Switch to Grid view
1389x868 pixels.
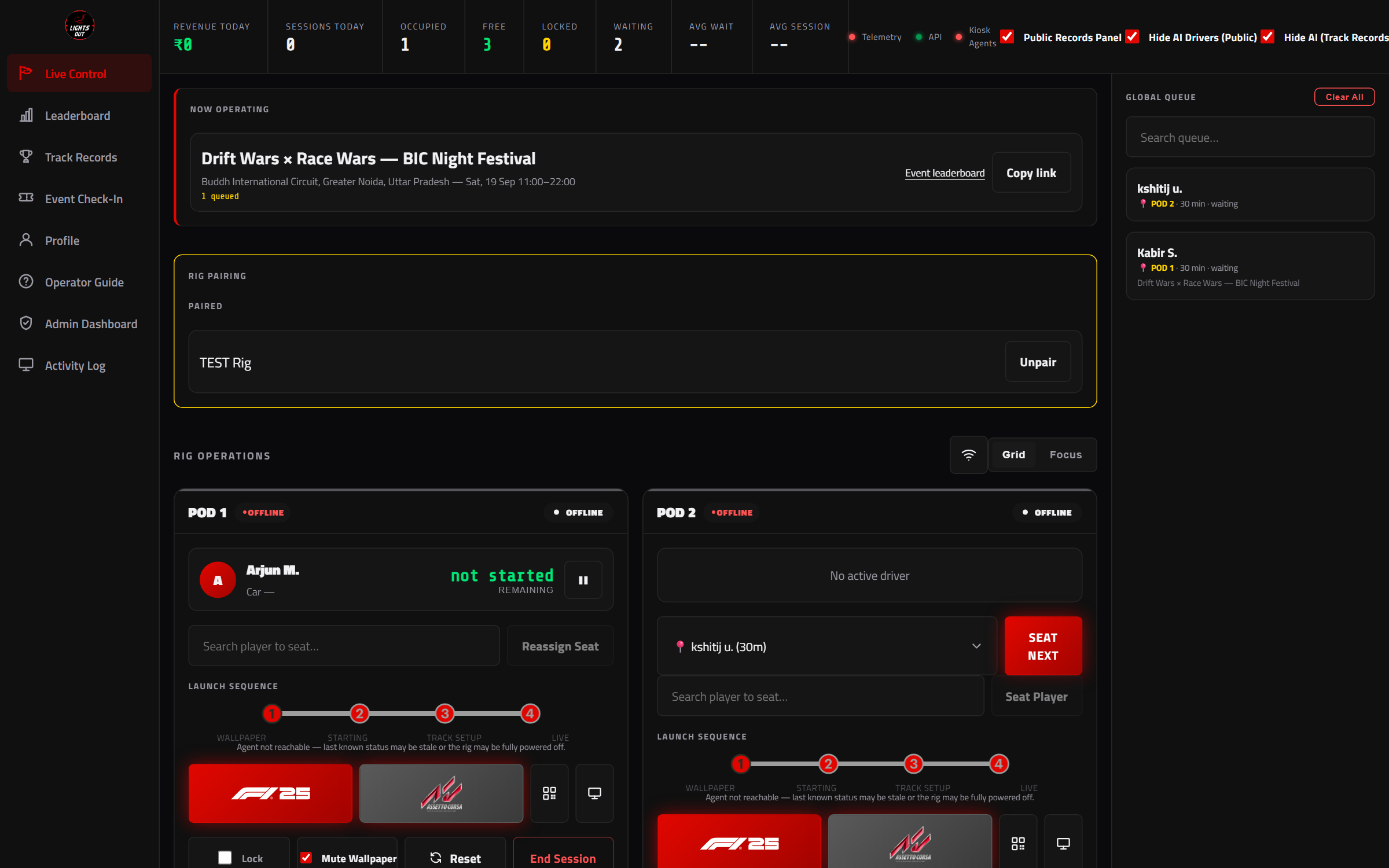click(x=1013, y=455)
